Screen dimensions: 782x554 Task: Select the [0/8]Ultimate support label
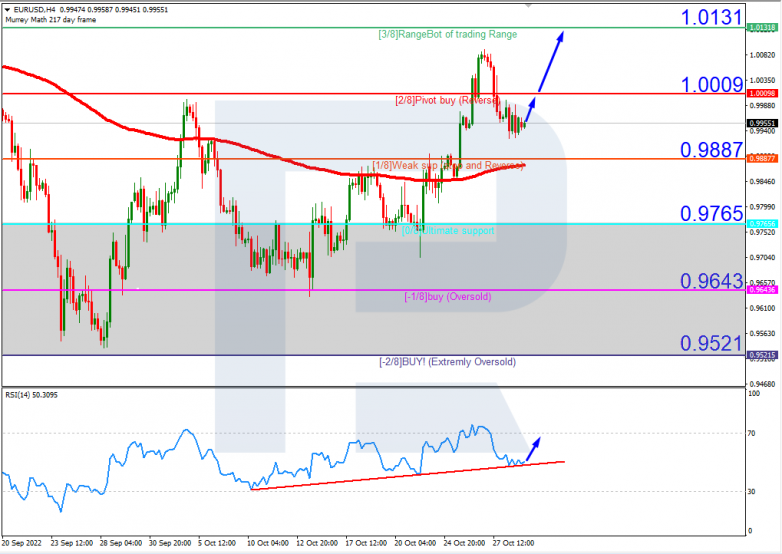pyautogui.click(x=447, y=231)
